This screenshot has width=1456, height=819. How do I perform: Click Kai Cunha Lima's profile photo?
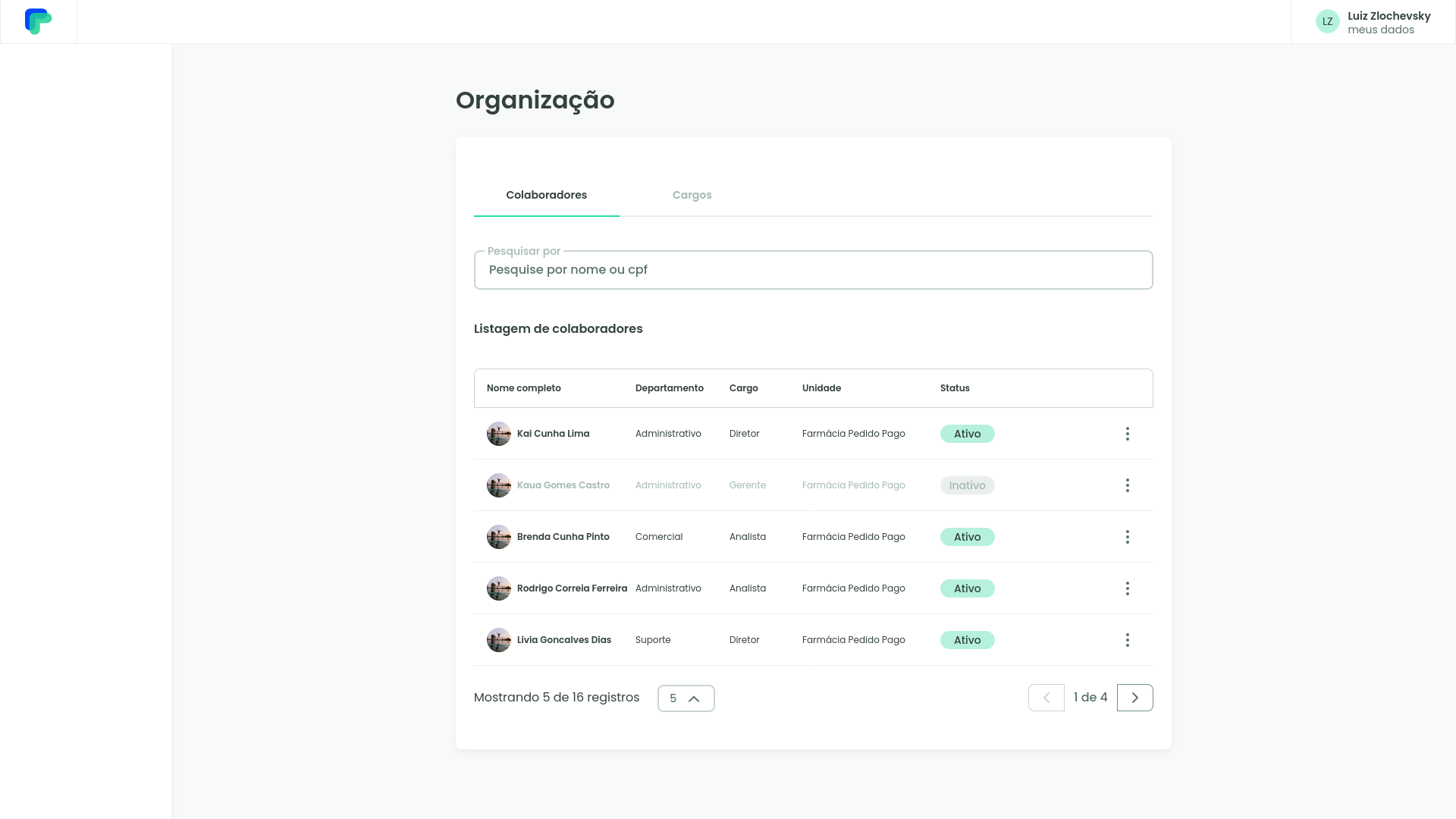click(x=498, y=434)
